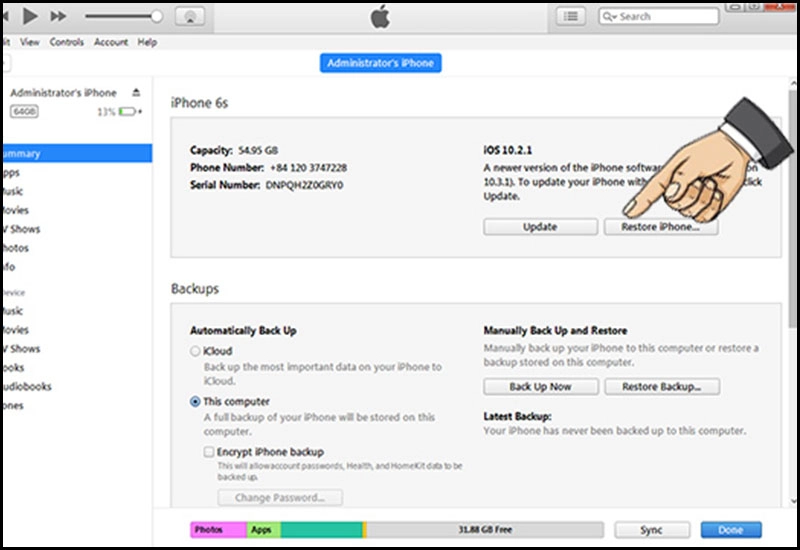Open the View menu
This screenshot has width=800, height=550.
point(30,42)
